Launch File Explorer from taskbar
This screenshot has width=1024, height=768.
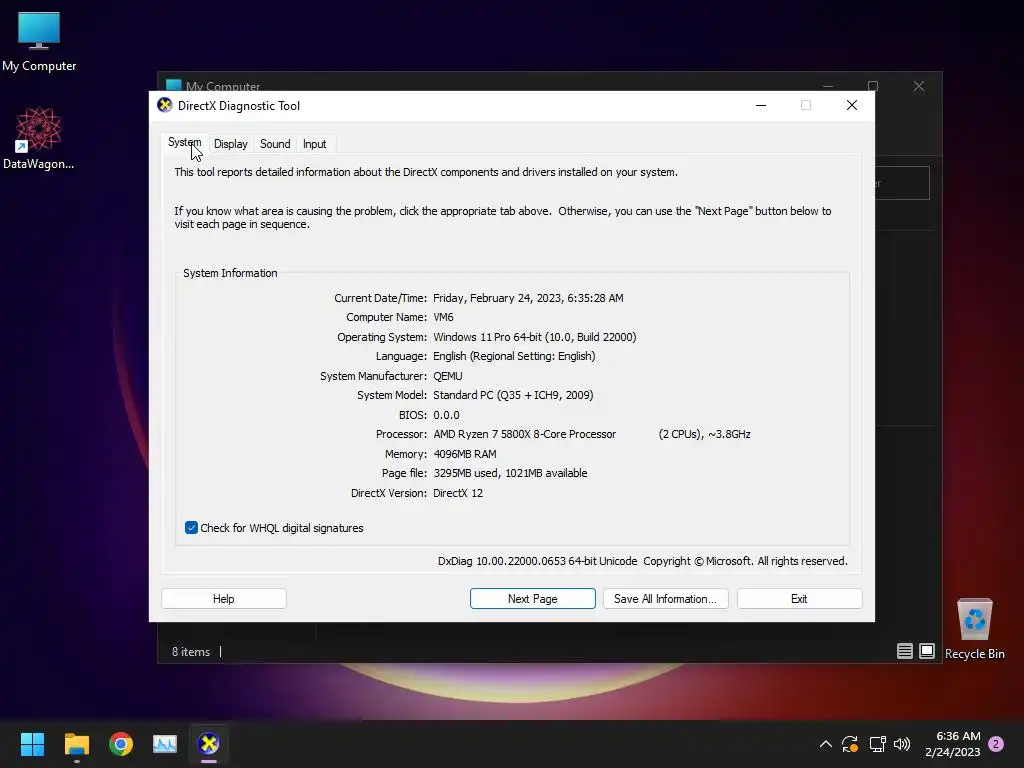coord(77,744)
